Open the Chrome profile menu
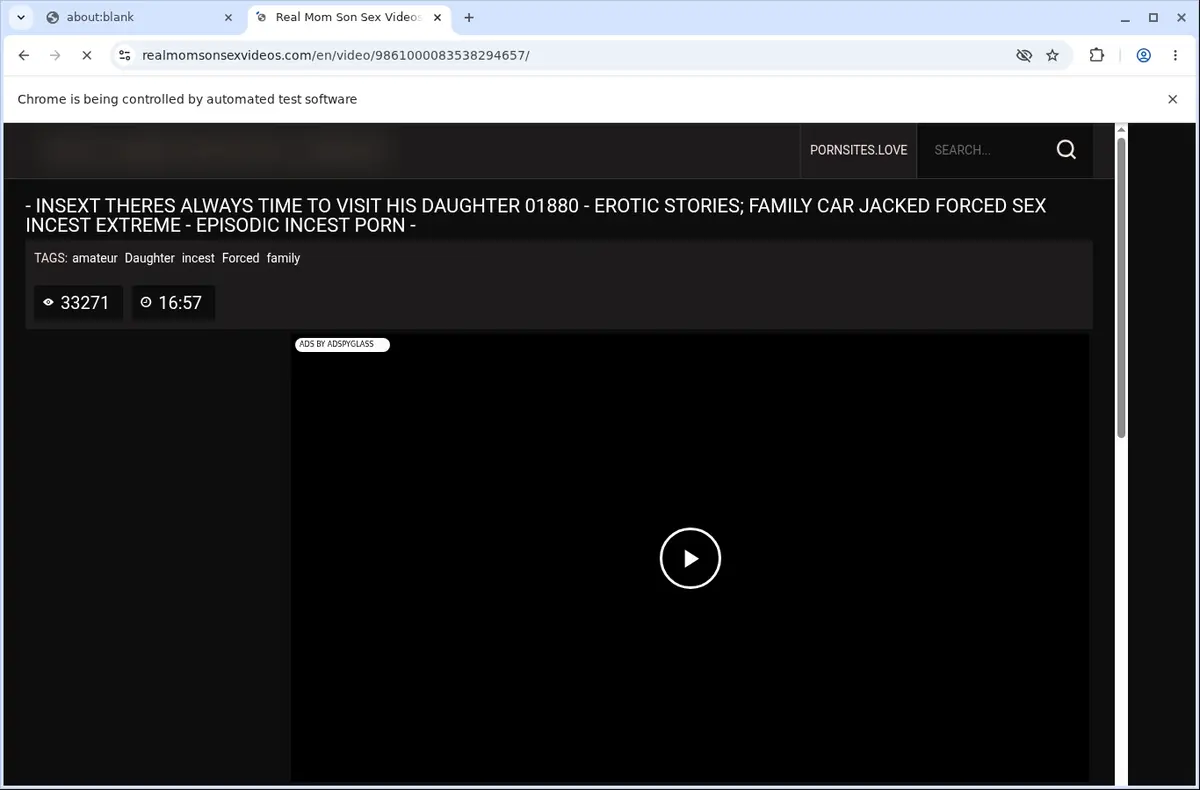 tap(1143, 55)
